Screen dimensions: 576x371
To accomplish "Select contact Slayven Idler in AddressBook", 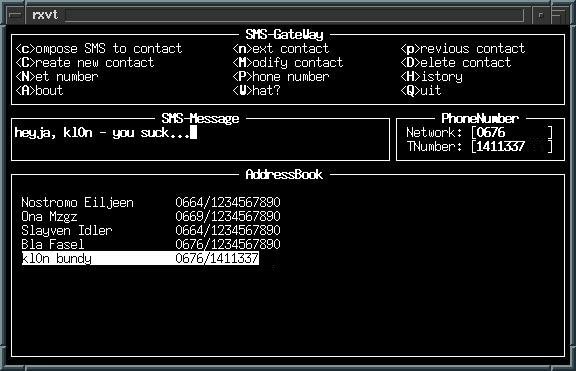I will click(x=151, y=230).
